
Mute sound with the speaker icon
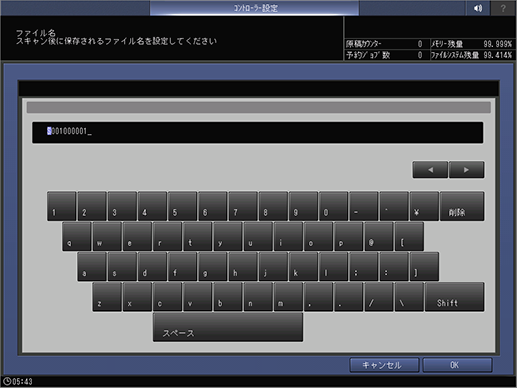click(478, 8)
